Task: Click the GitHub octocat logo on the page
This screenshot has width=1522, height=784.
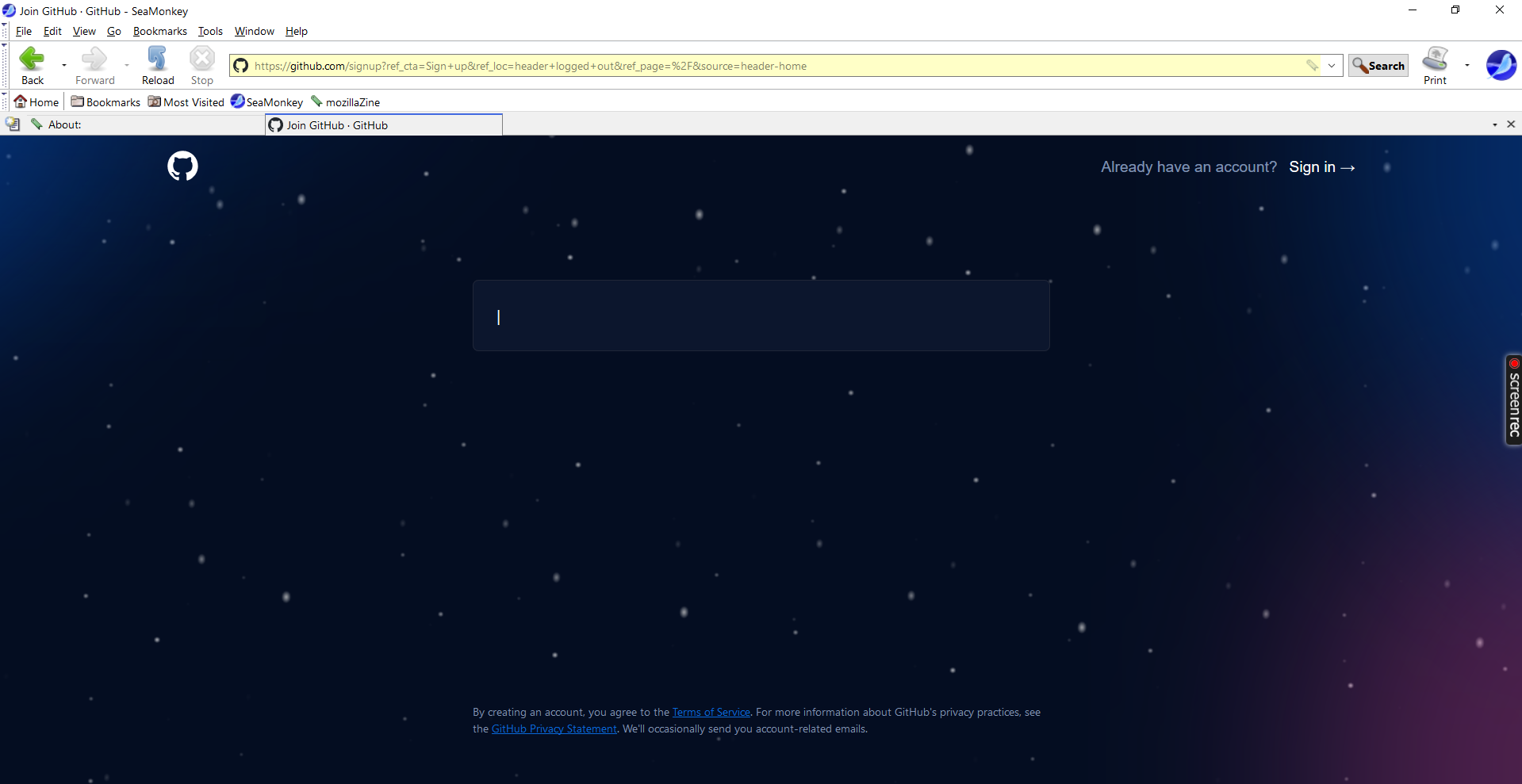Action: coord(182,166)
